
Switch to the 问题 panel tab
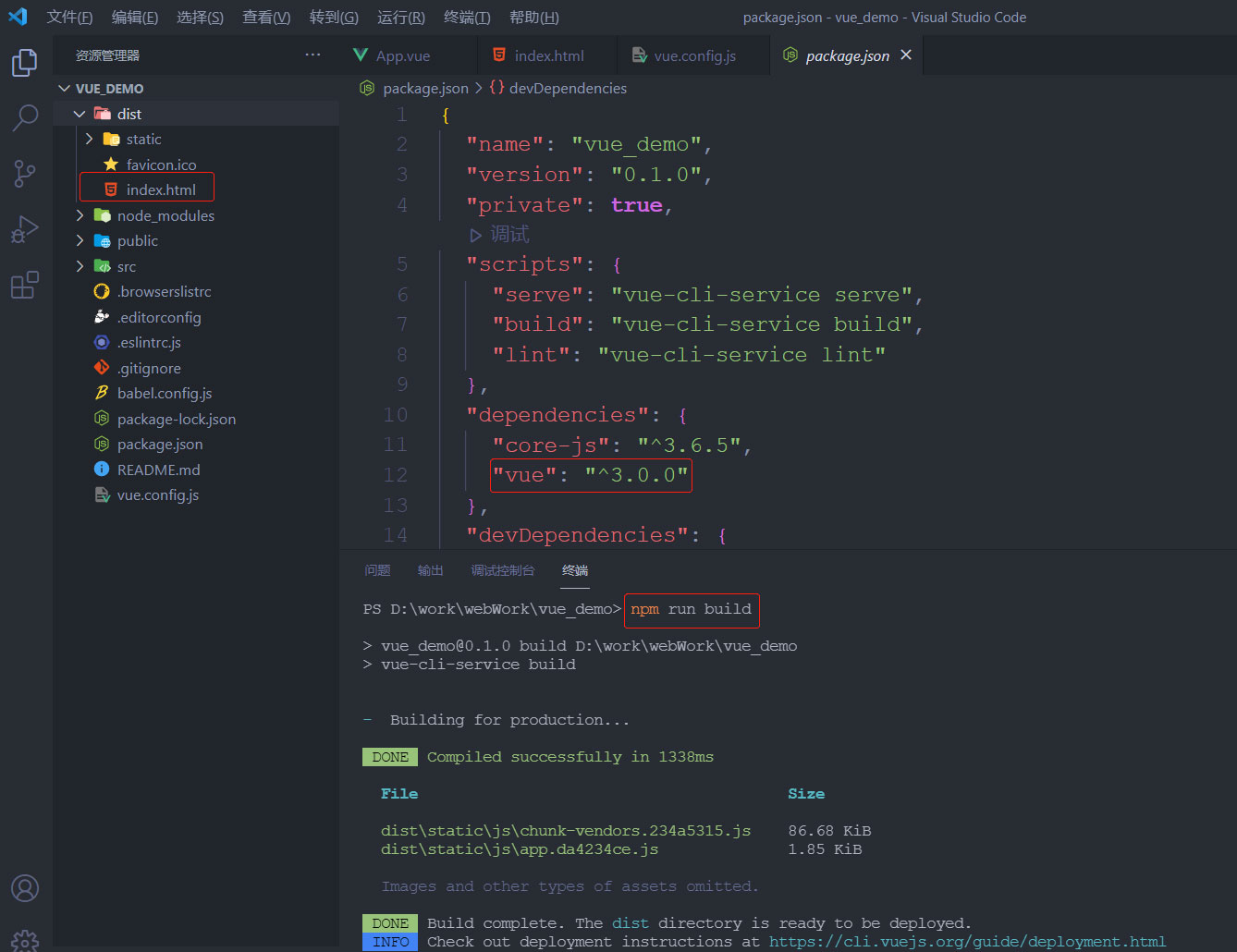tap(377, 570)
